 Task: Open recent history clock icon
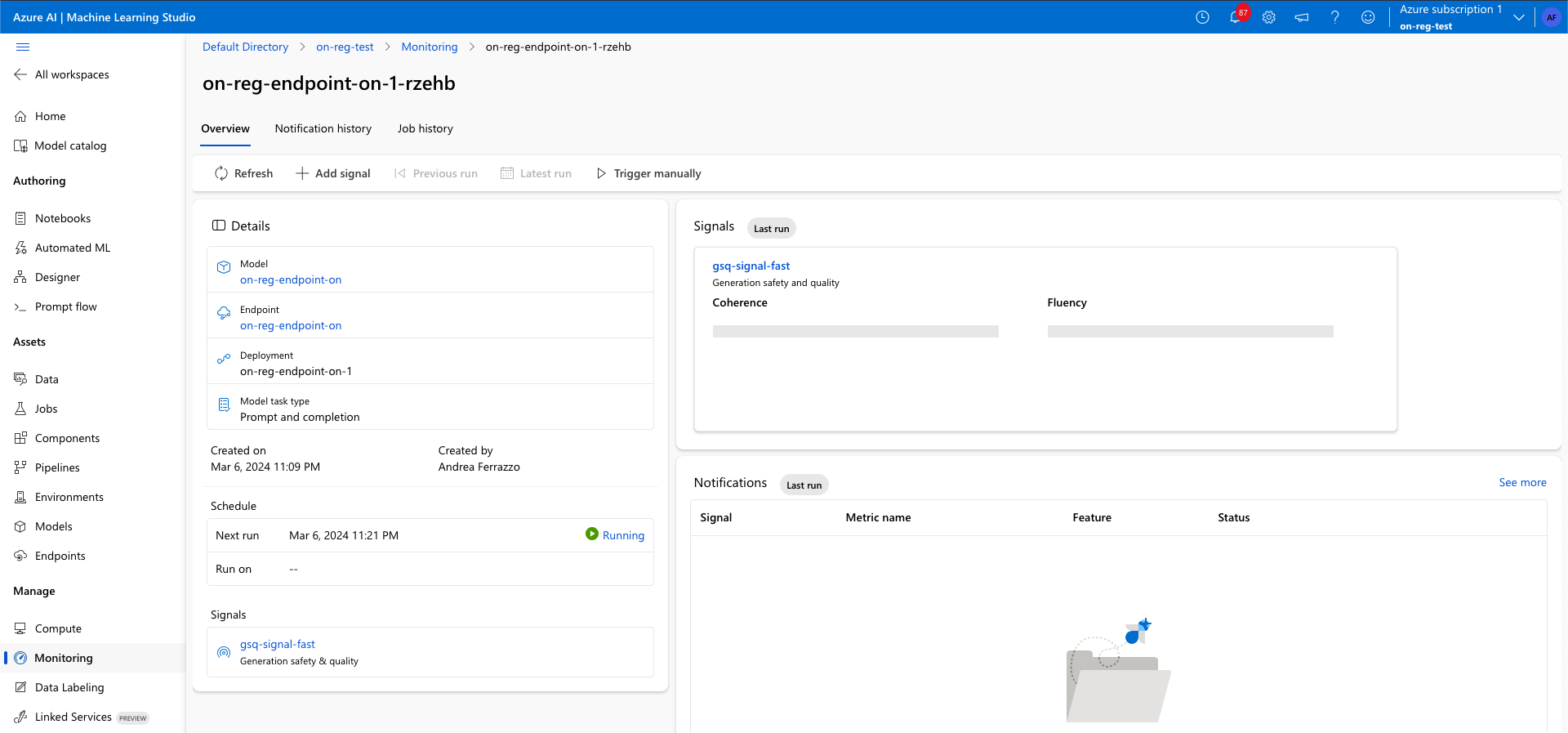[1202, 17]
